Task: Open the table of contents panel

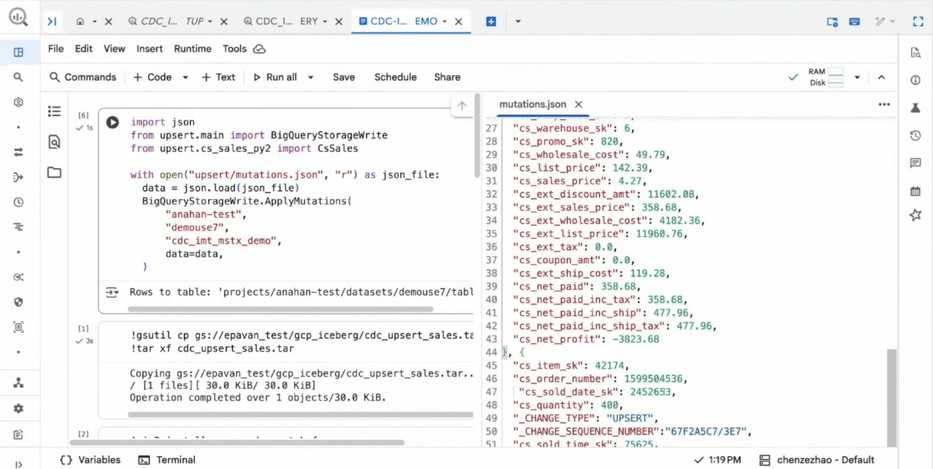Action: pos(54,112)
